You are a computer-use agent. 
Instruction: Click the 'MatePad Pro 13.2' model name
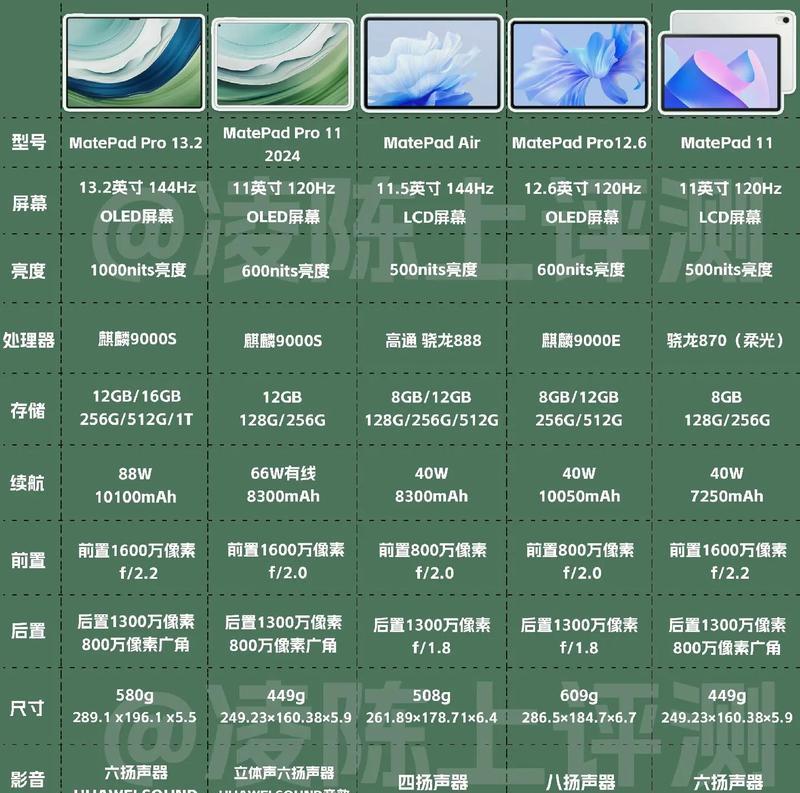(x=136, y=143)
